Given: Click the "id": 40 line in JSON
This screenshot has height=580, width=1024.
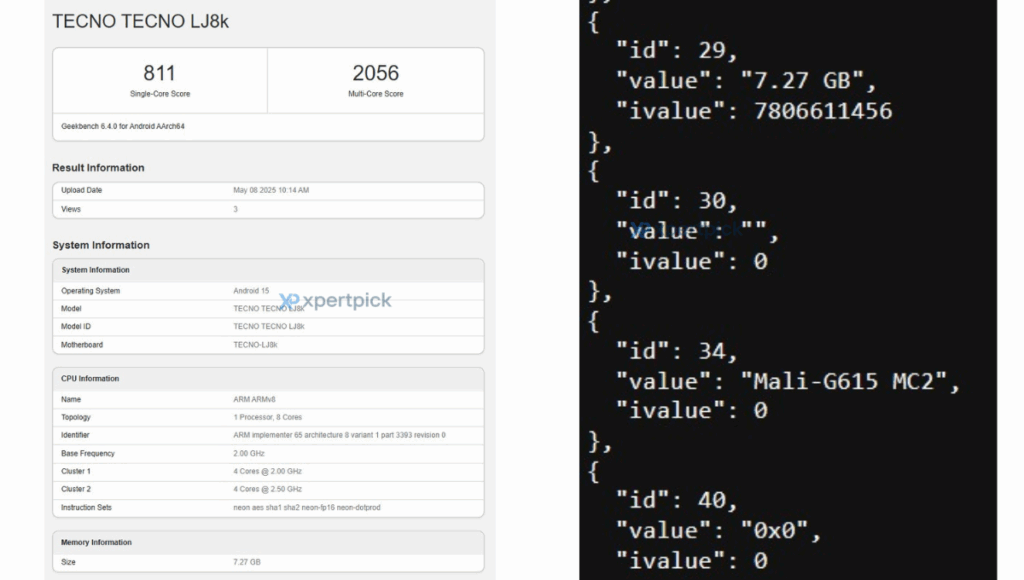Looking at the screenshot, I should tap(677, 500).
